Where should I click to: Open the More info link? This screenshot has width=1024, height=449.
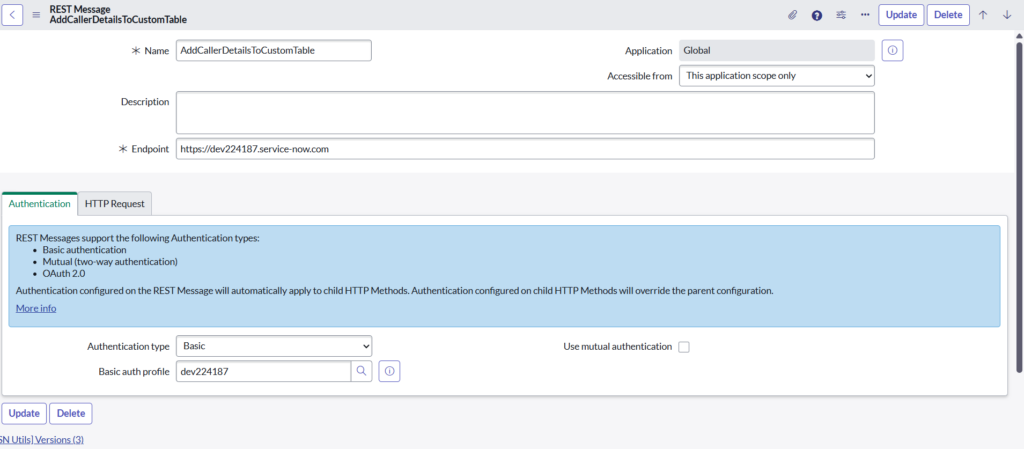(x=36, y=308)
